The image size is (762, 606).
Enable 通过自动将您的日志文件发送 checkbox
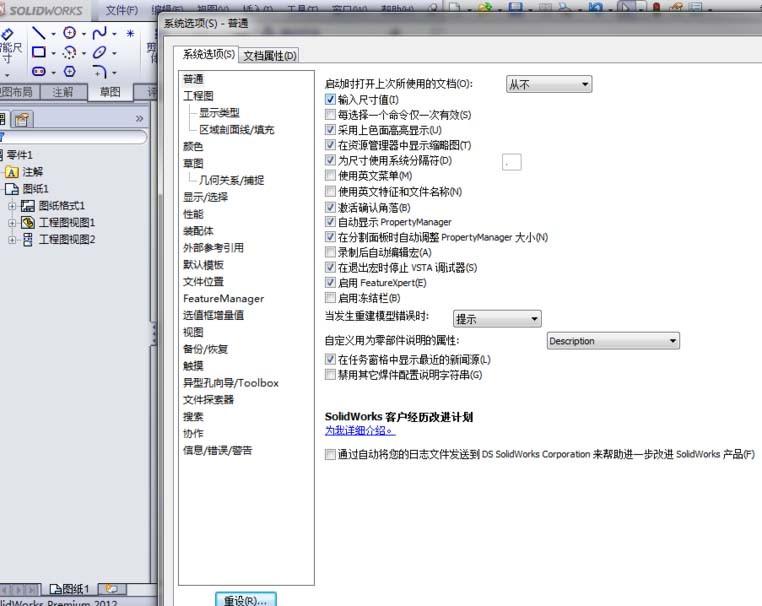pyautogui.click(x=330, y=454)
